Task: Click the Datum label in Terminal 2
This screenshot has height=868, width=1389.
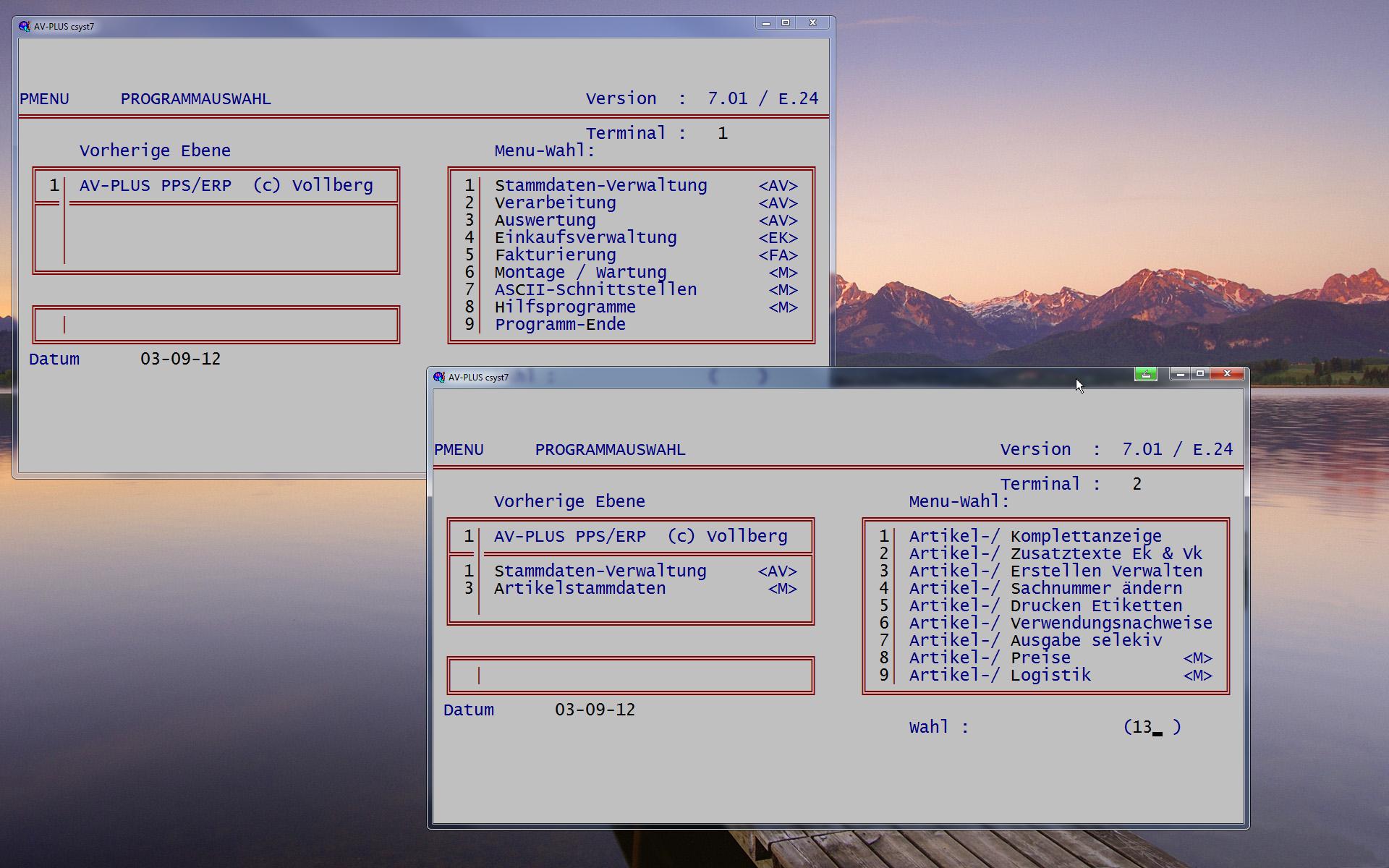Action: pyautogui.click(x=469, y=710)
